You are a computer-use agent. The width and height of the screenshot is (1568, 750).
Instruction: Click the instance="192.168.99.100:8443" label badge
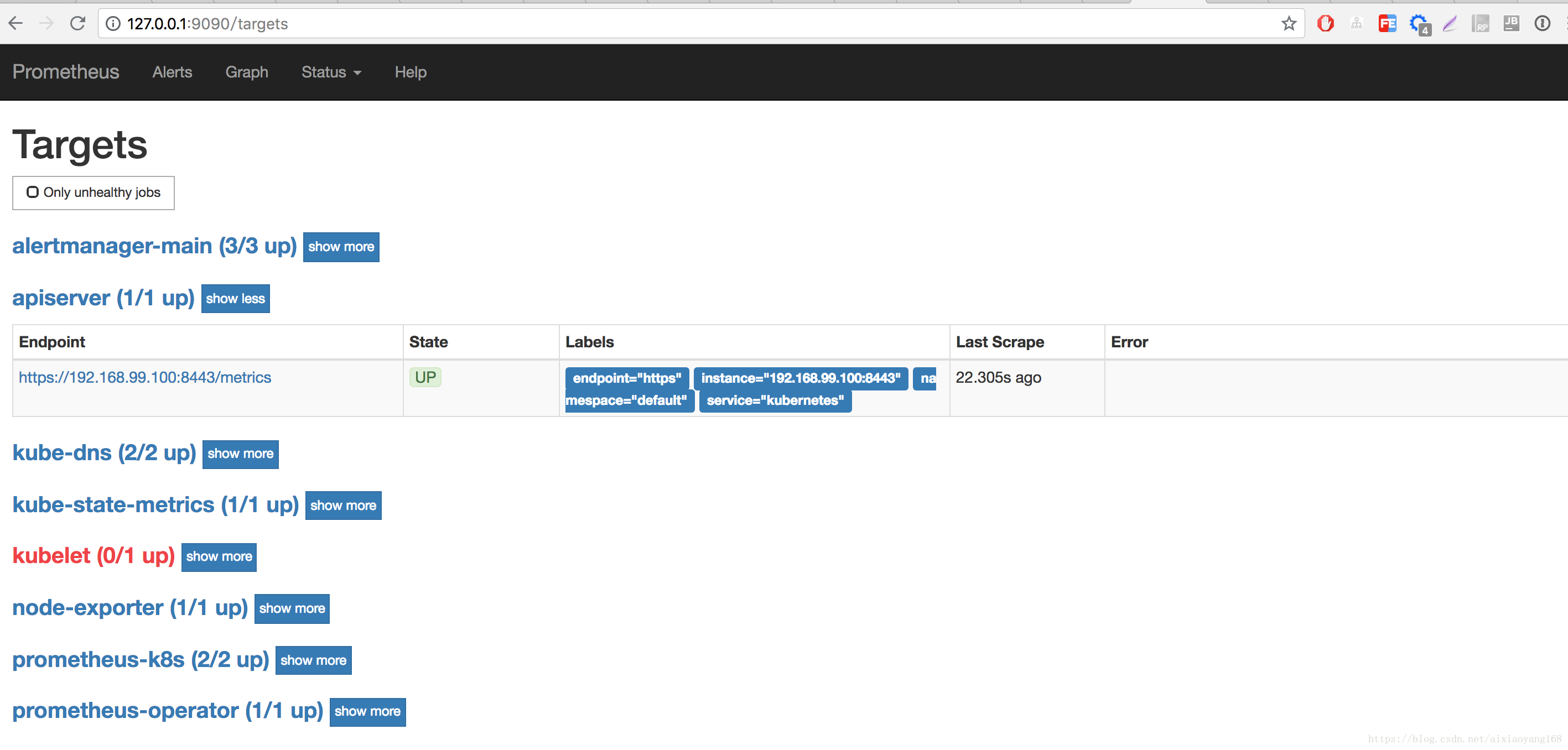(801, 378)
